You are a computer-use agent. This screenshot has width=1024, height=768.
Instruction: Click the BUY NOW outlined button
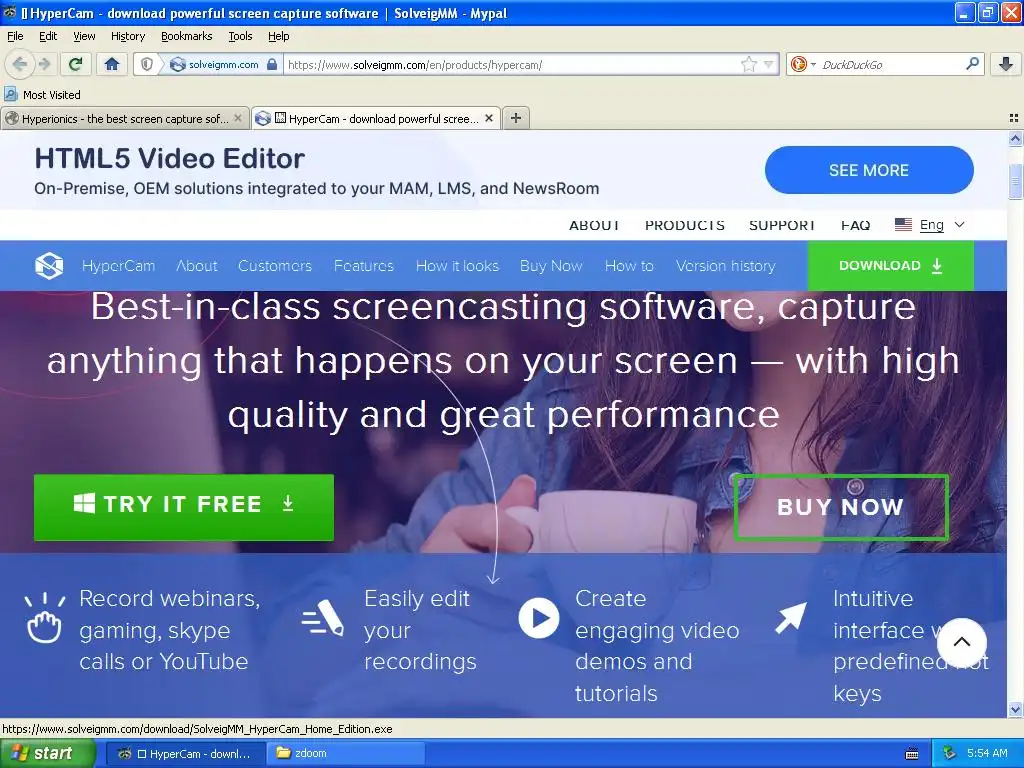(841, 507)
